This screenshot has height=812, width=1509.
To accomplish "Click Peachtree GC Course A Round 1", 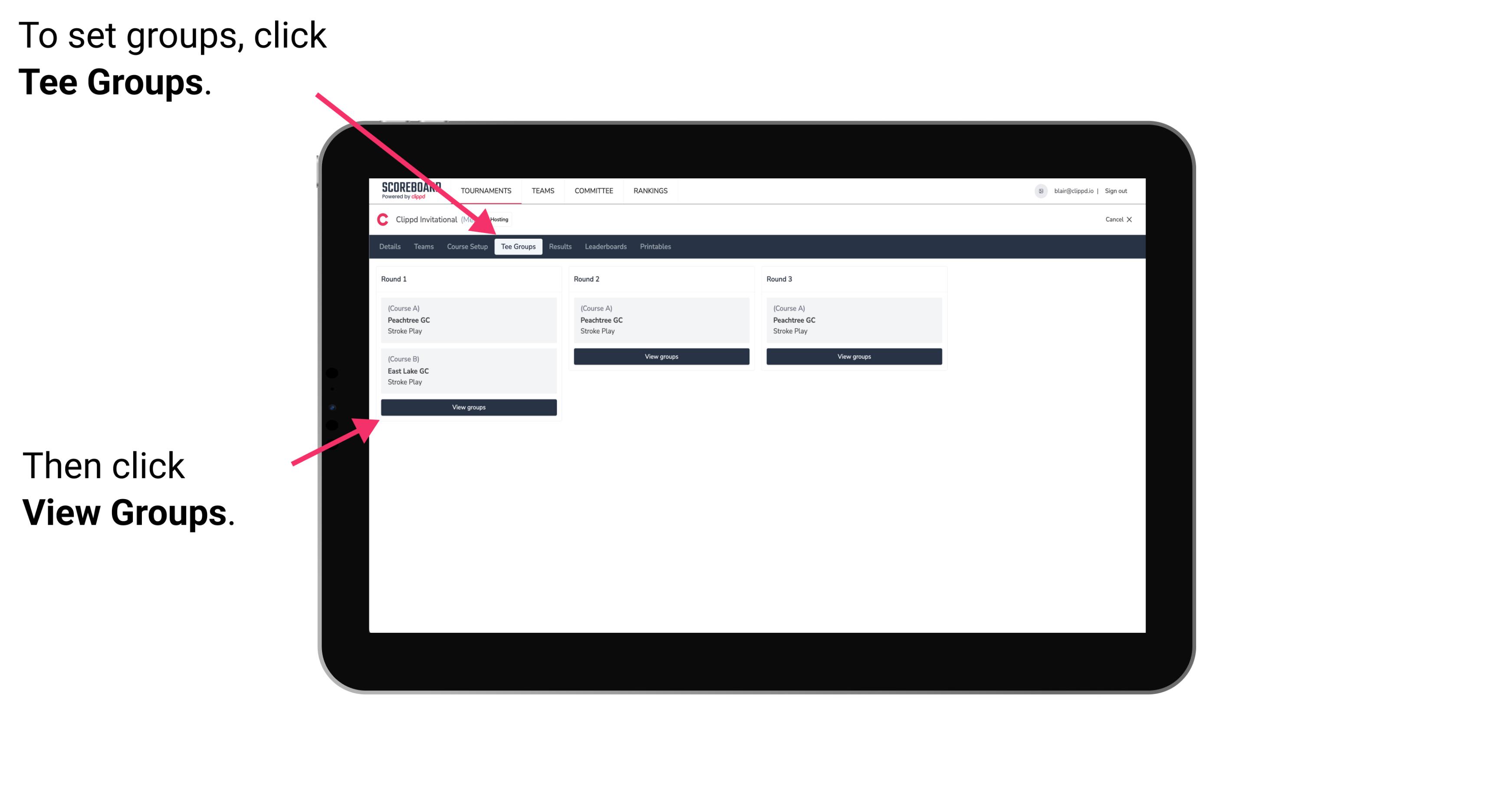I will click(x=467, y=320).
